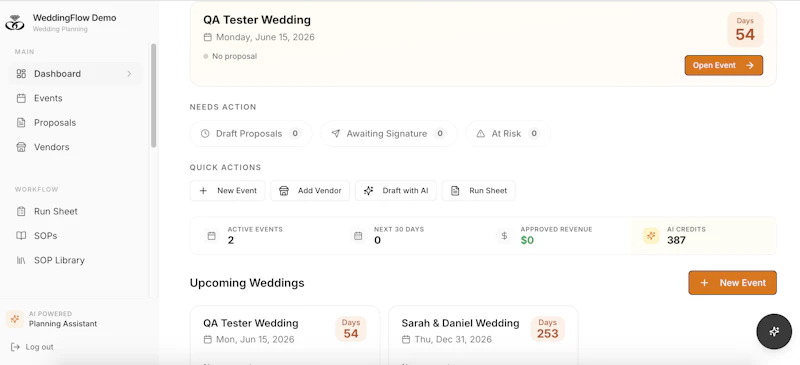800x365 pixels.
Task: Click the Days 253 badge
Action: click(547, 329)
